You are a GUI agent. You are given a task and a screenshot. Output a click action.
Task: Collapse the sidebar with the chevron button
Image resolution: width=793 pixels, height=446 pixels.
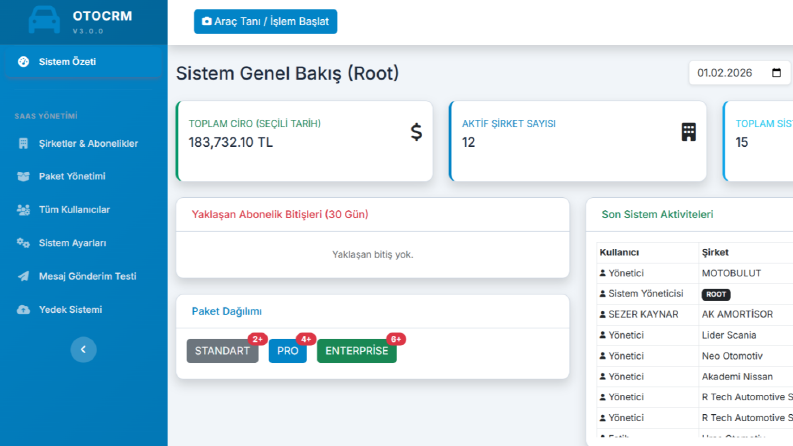[x=83, y=349]
